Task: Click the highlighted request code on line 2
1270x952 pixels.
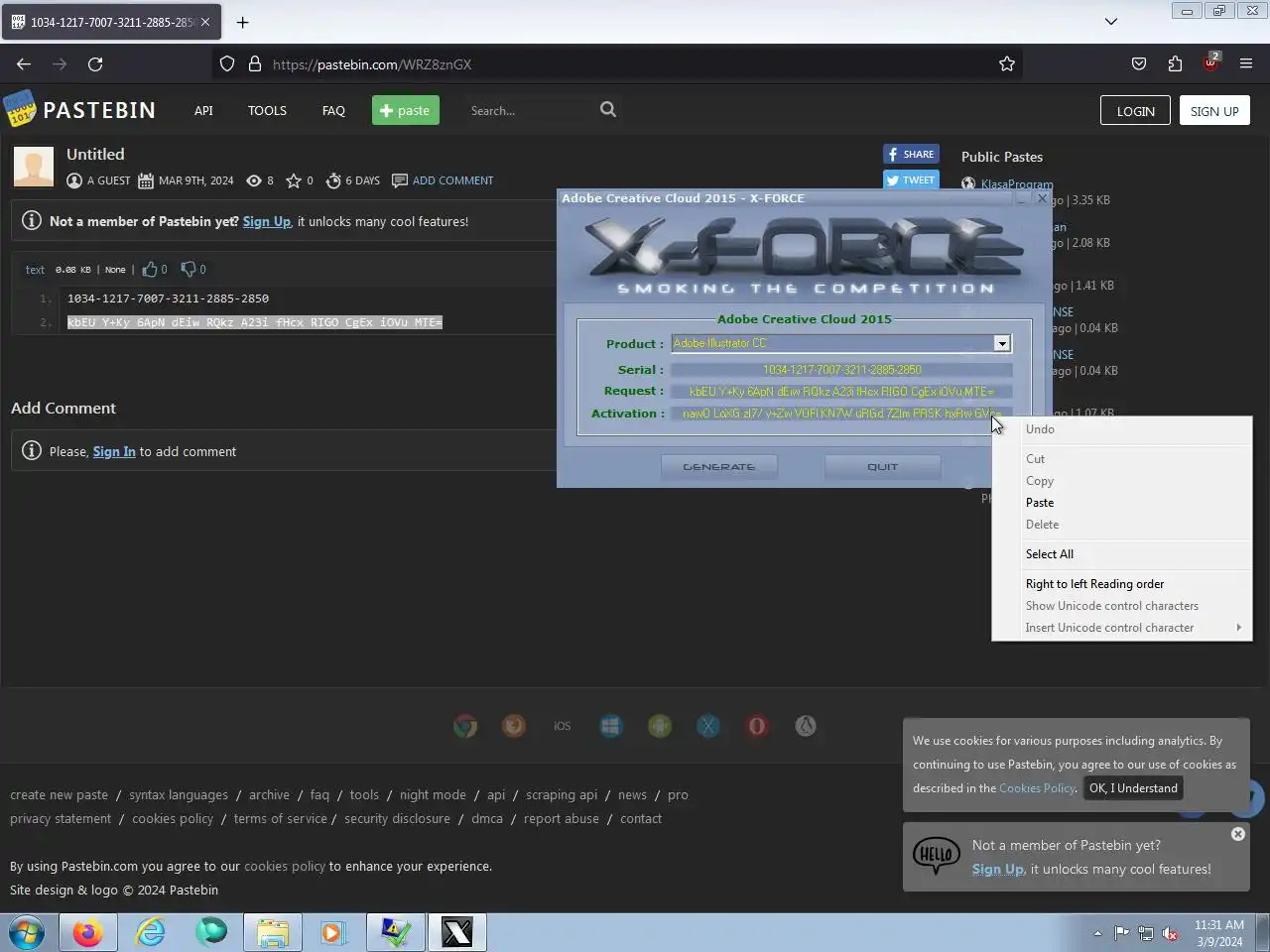Action: 255,322
